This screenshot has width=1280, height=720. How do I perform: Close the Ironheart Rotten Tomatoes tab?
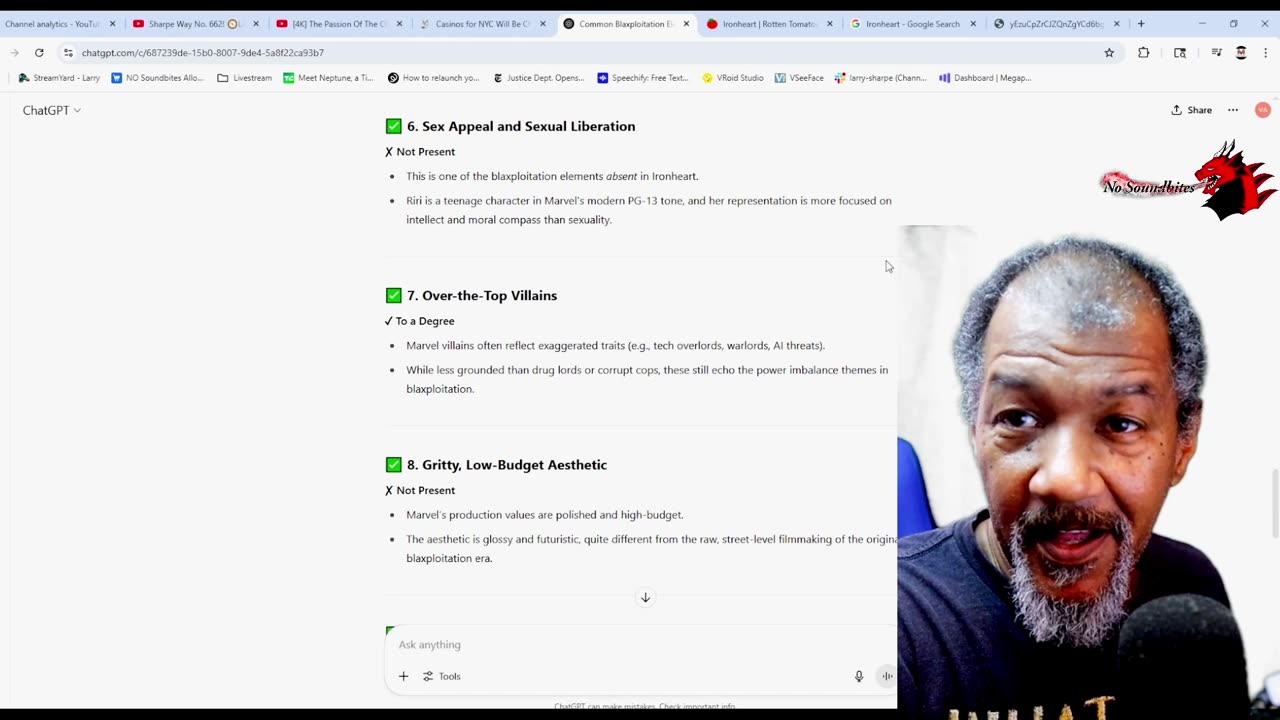tap(829, 24)
